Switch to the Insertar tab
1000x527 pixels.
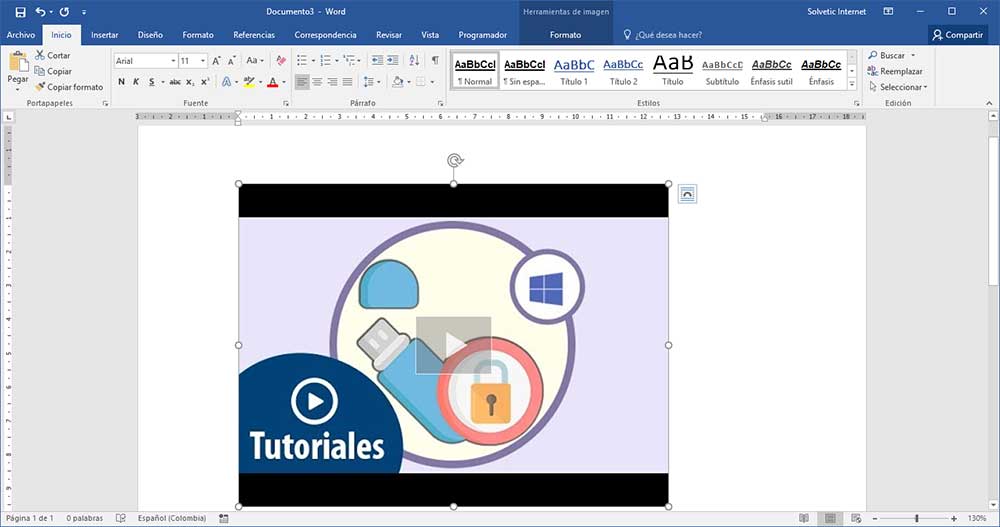(x=104, y=35)
